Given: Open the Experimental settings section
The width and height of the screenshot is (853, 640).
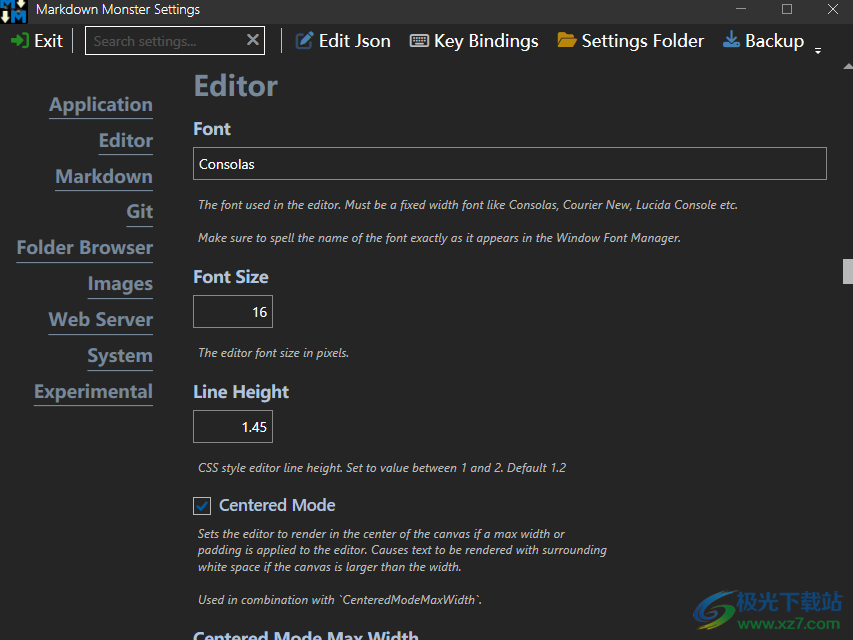Looking at the screenshot, I should point(94,391).
